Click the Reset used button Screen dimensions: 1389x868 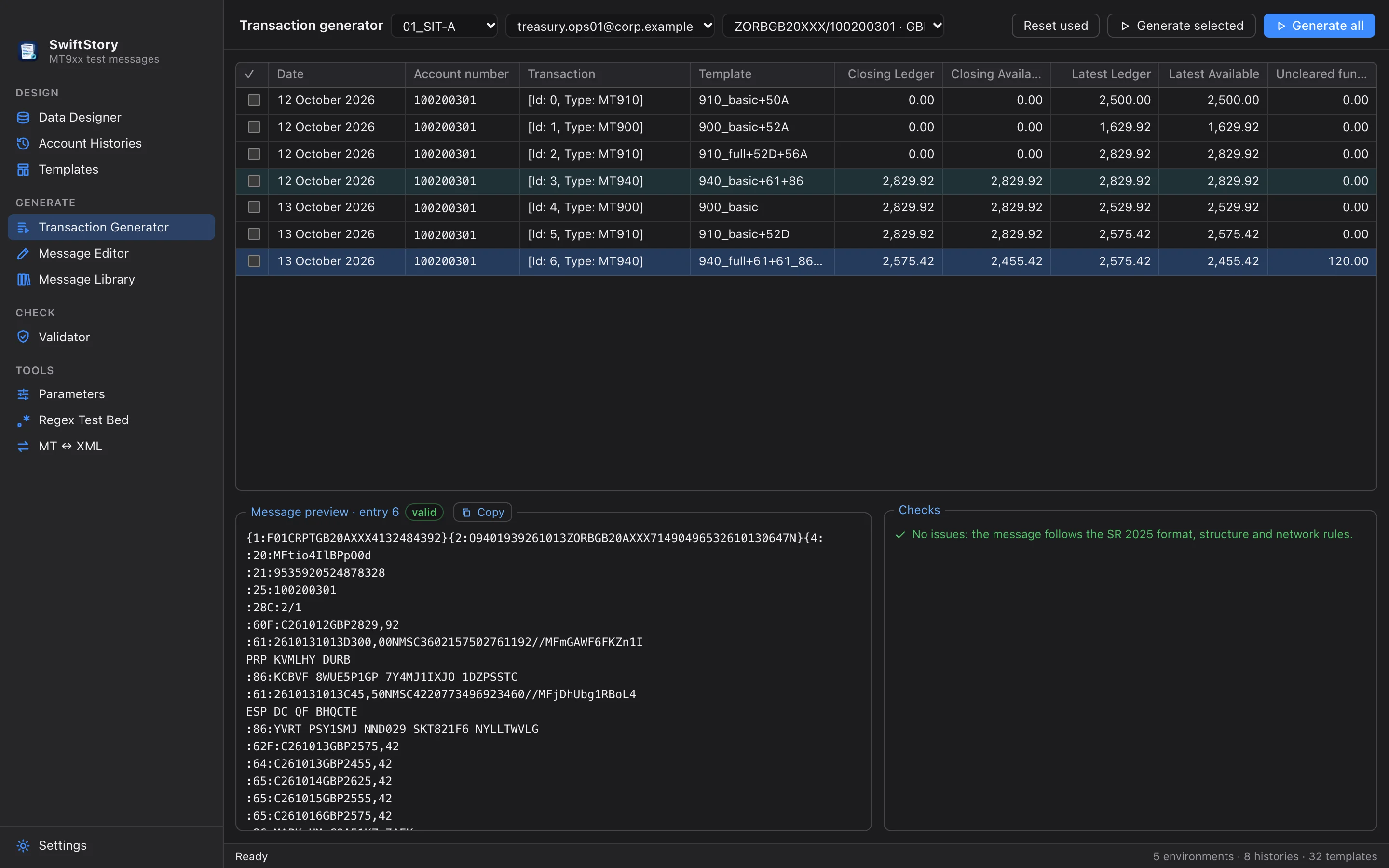click(1055, 26)
